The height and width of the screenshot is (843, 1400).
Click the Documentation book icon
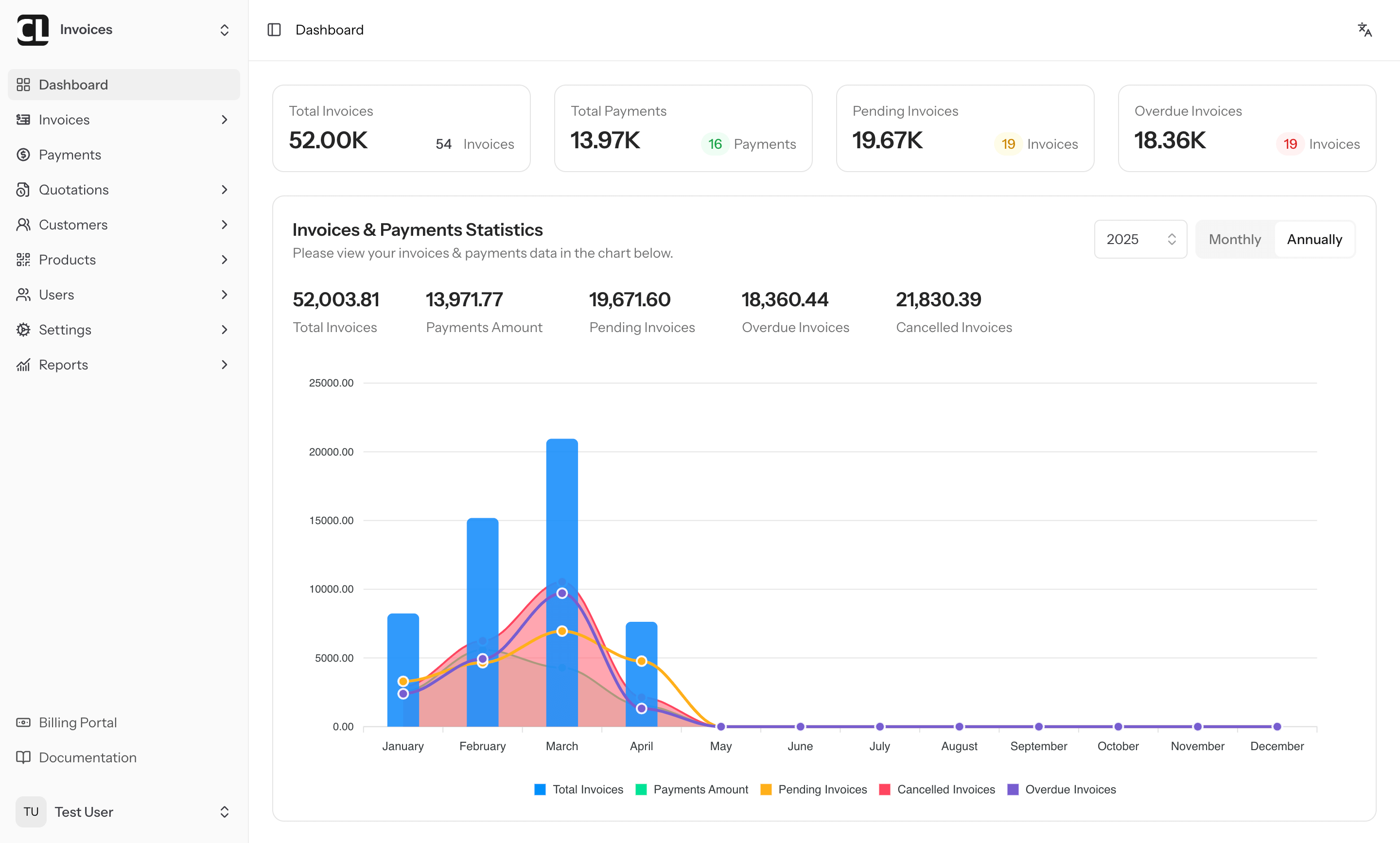(x=23, y=757)
